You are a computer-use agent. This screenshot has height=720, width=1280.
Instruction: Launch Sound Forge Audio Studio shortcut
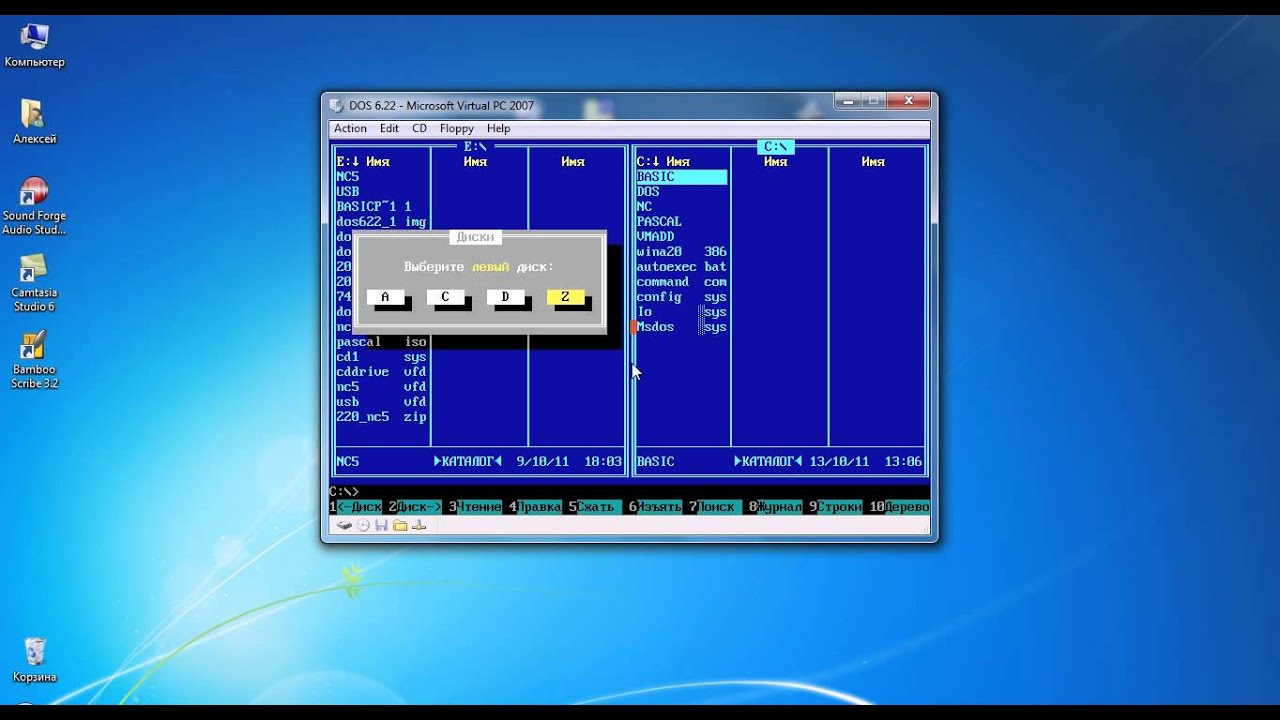pyautogui.click(x=34, y=206)
